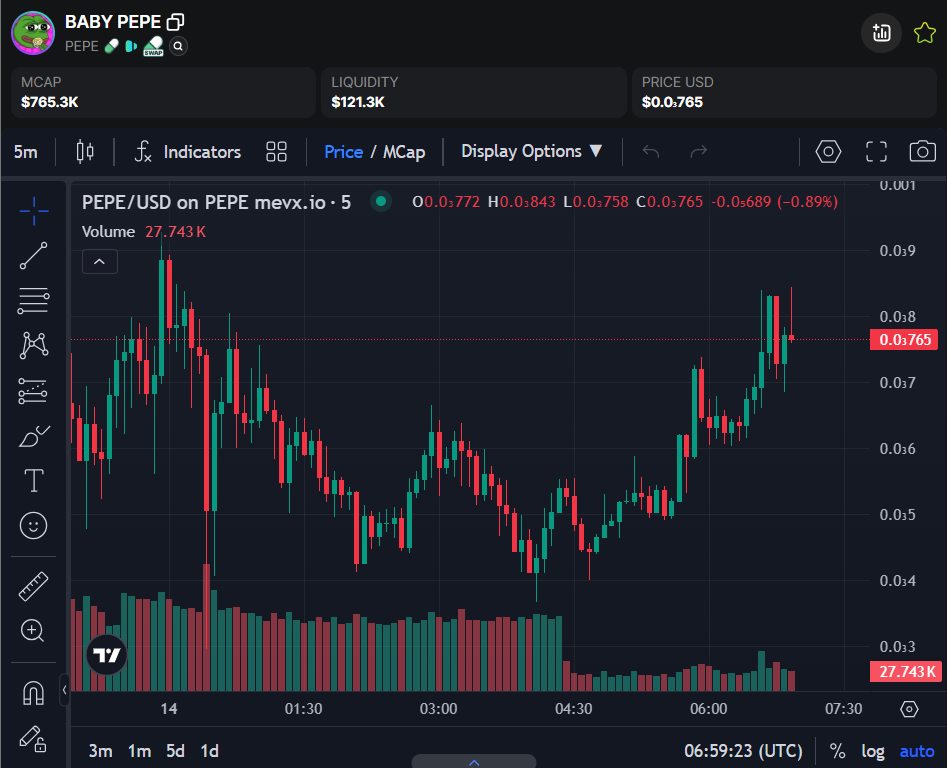Toggle percentage scale mode

(x=837, y=751)
